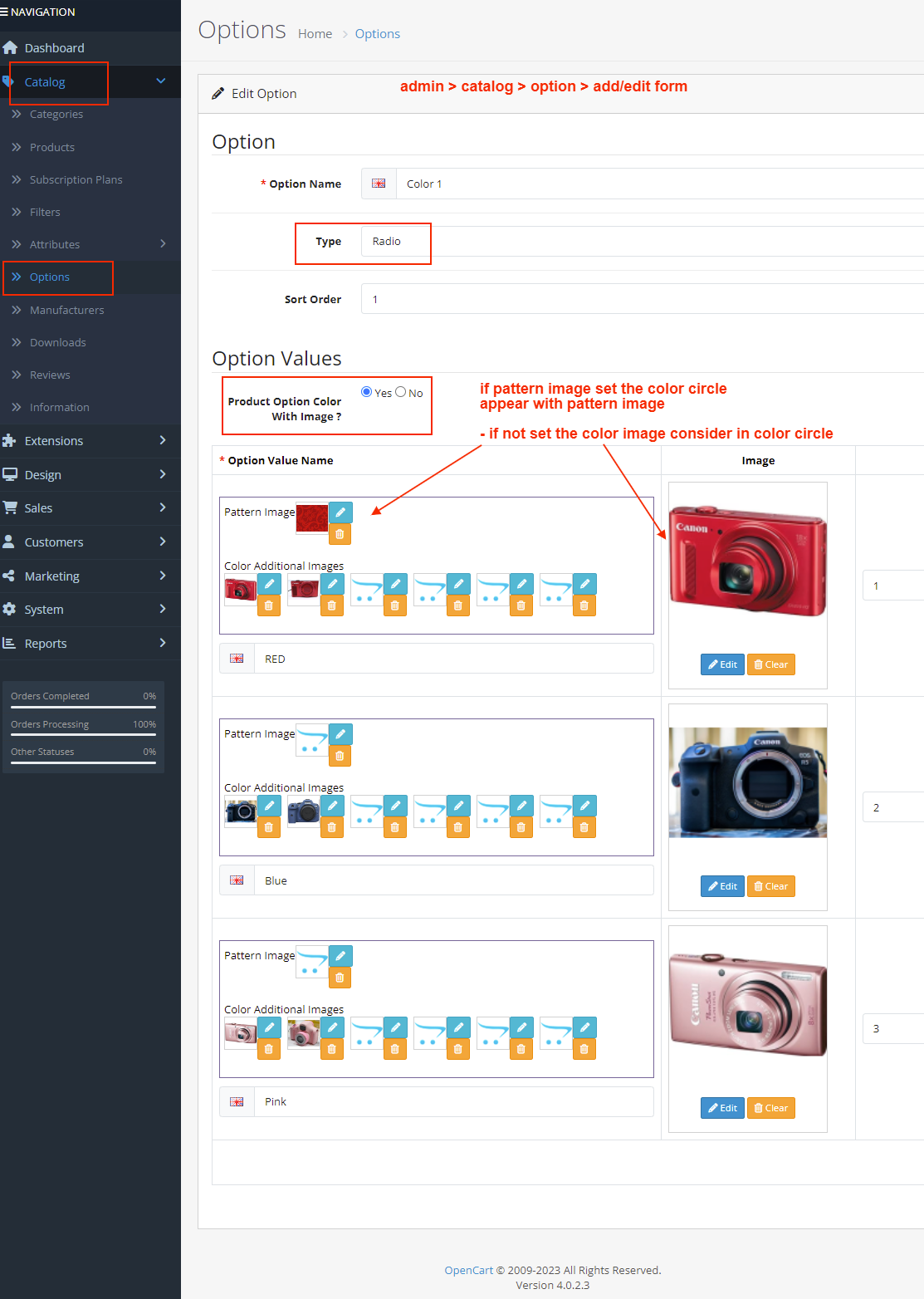
Task: Open Products in the Catalog menu
Action: pyautogui.click(x=52, y=147)
